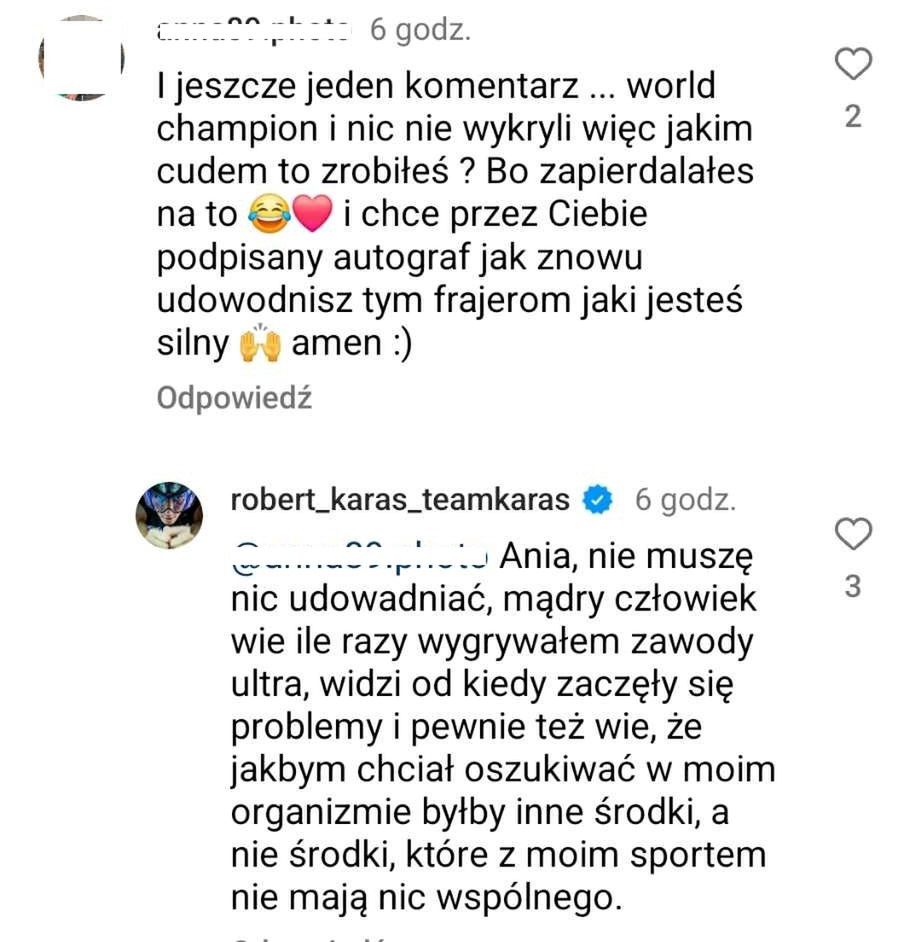Click "Odpowiedź" under the first comment
Viewport: 919px width, 942px height.
click(234, 398)
